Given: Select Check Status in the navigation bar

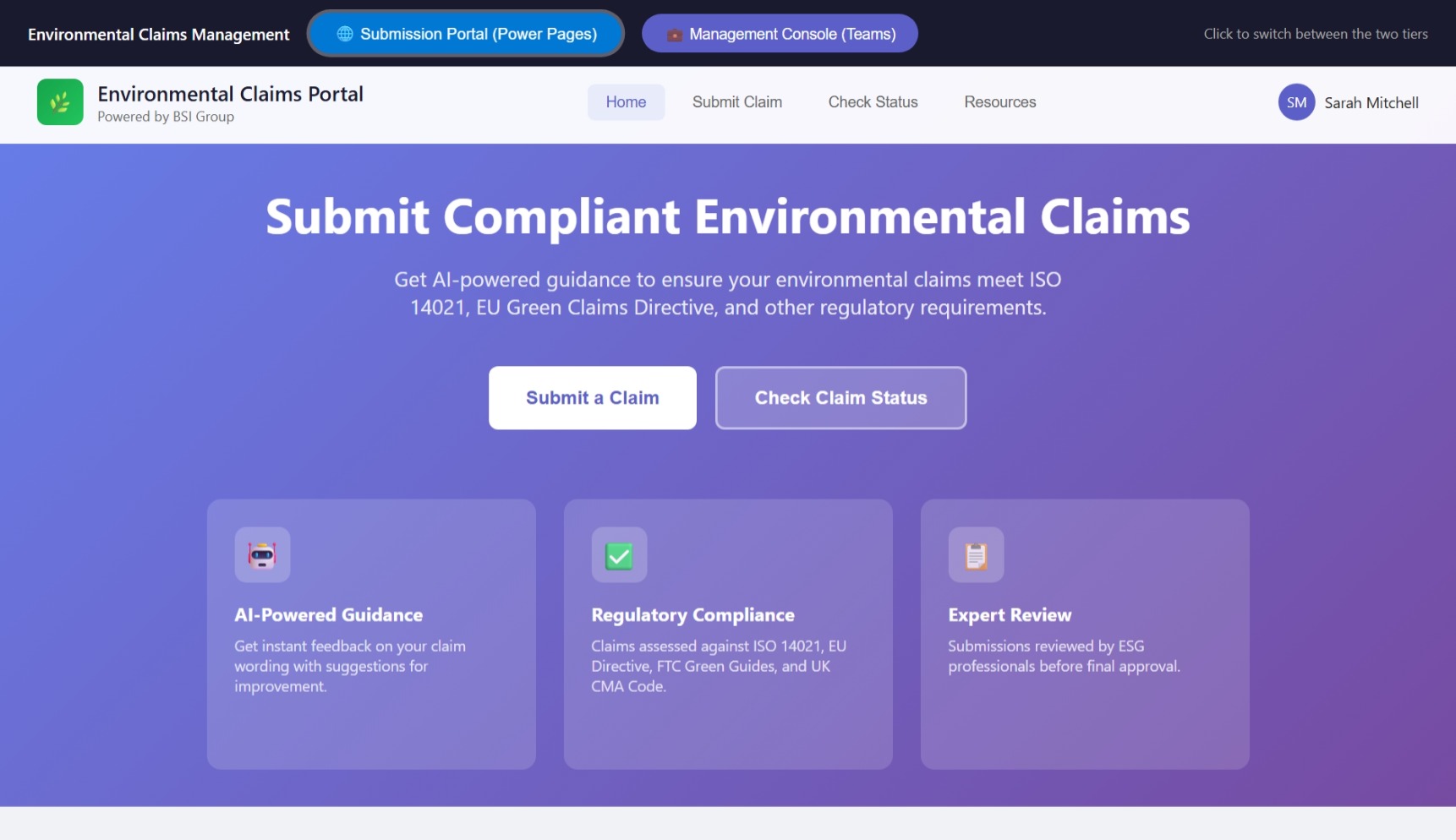Looking at the screenshot, I should [873, 102].
